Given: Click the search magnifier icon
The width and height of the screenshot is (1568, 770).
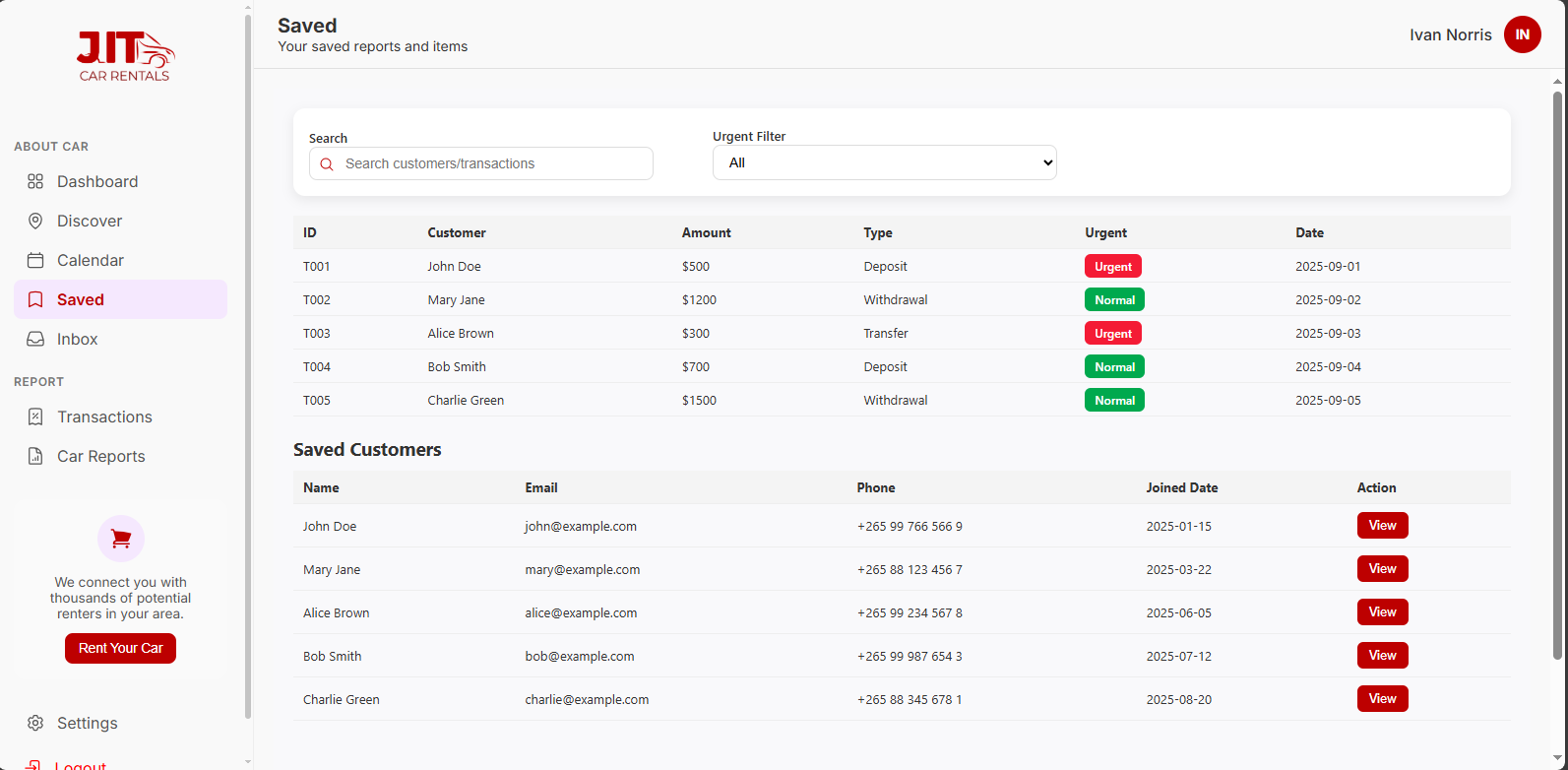Looking at the screenshot, I should click(x=327, y=164).
